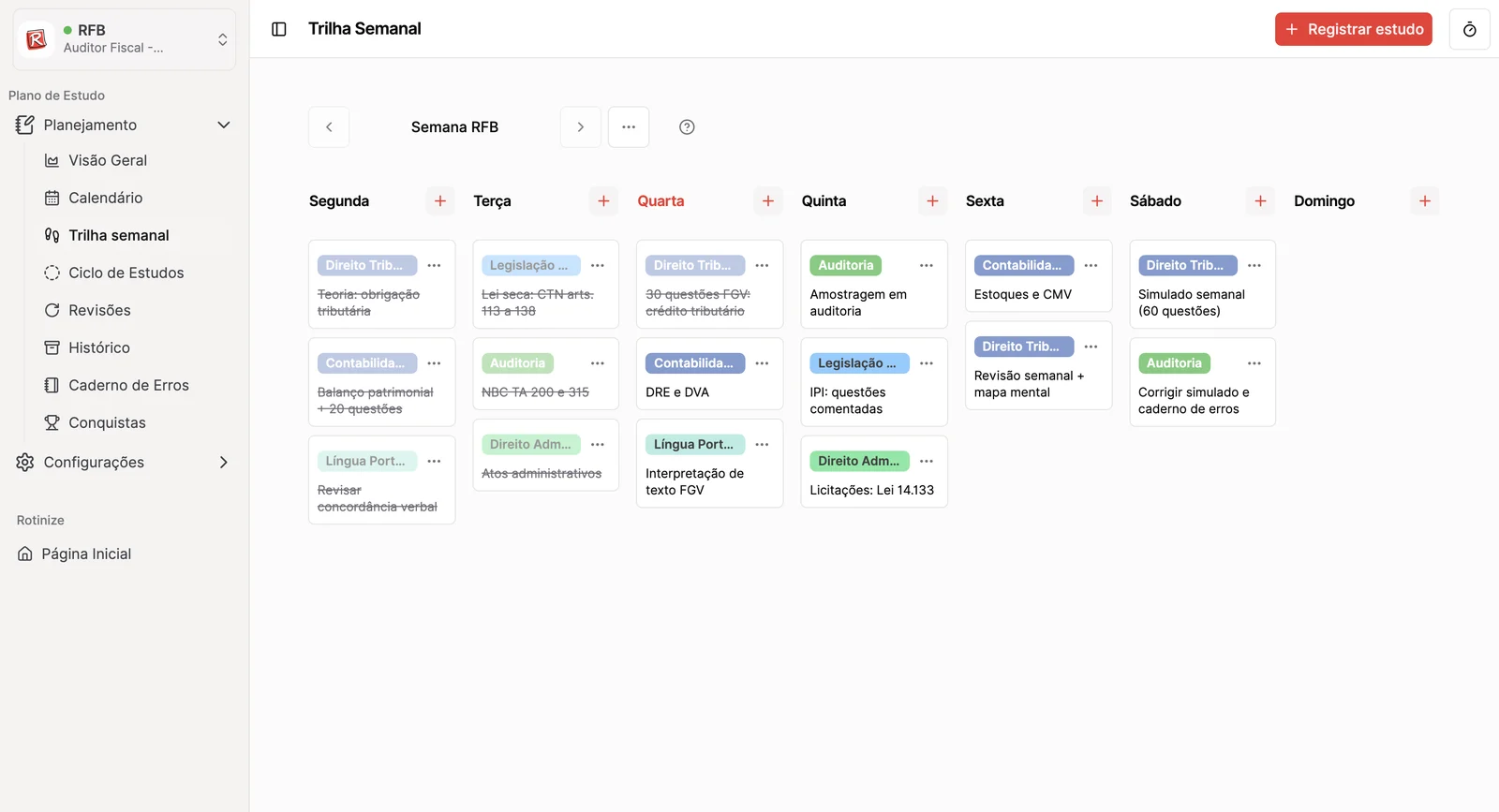This screenshot has width=1499, height=812.
Task: Open the IPI: questões comentadas card
Action: 873,382
